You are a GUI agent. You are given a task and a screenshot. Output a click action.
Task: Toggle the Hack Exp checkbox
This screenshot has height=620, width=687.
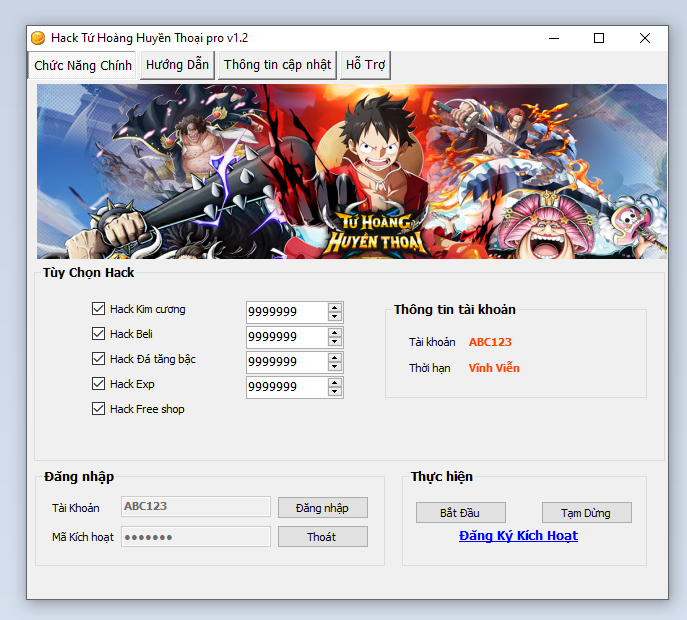coord(98,384)
